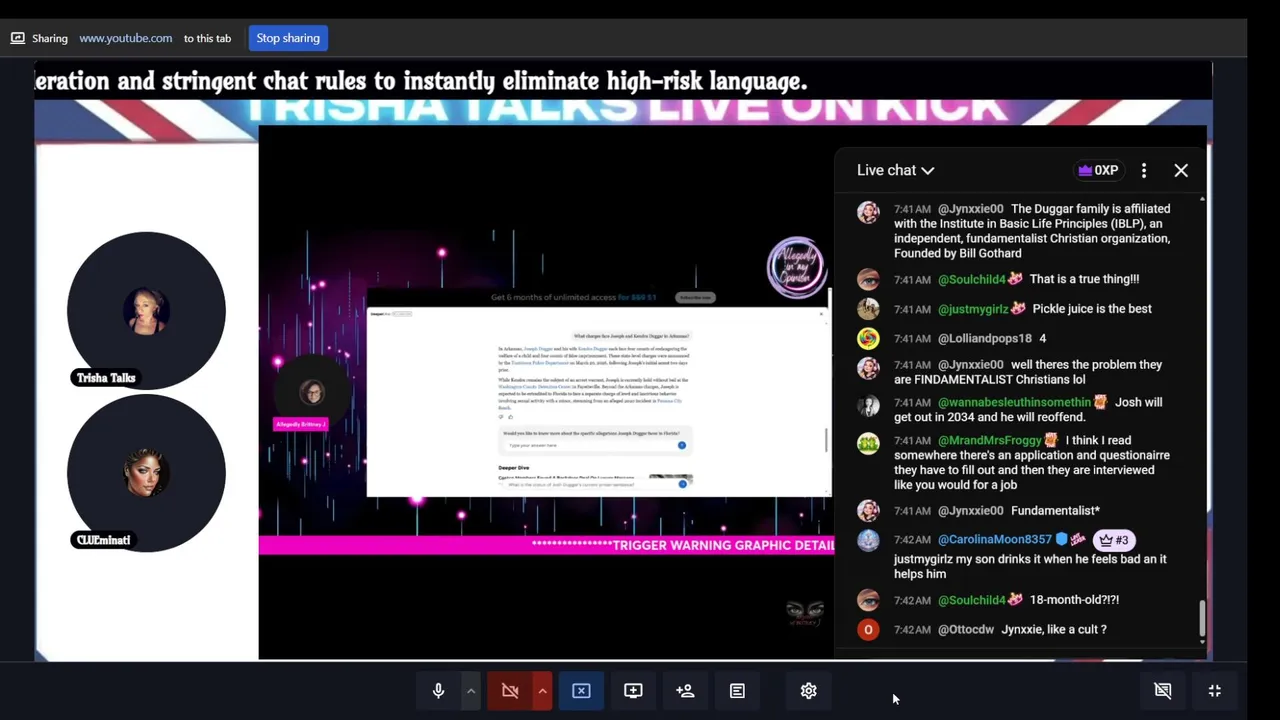Click the CLUEminati name label
This screenshot has width=1280, height=720.
pos(104,540)
